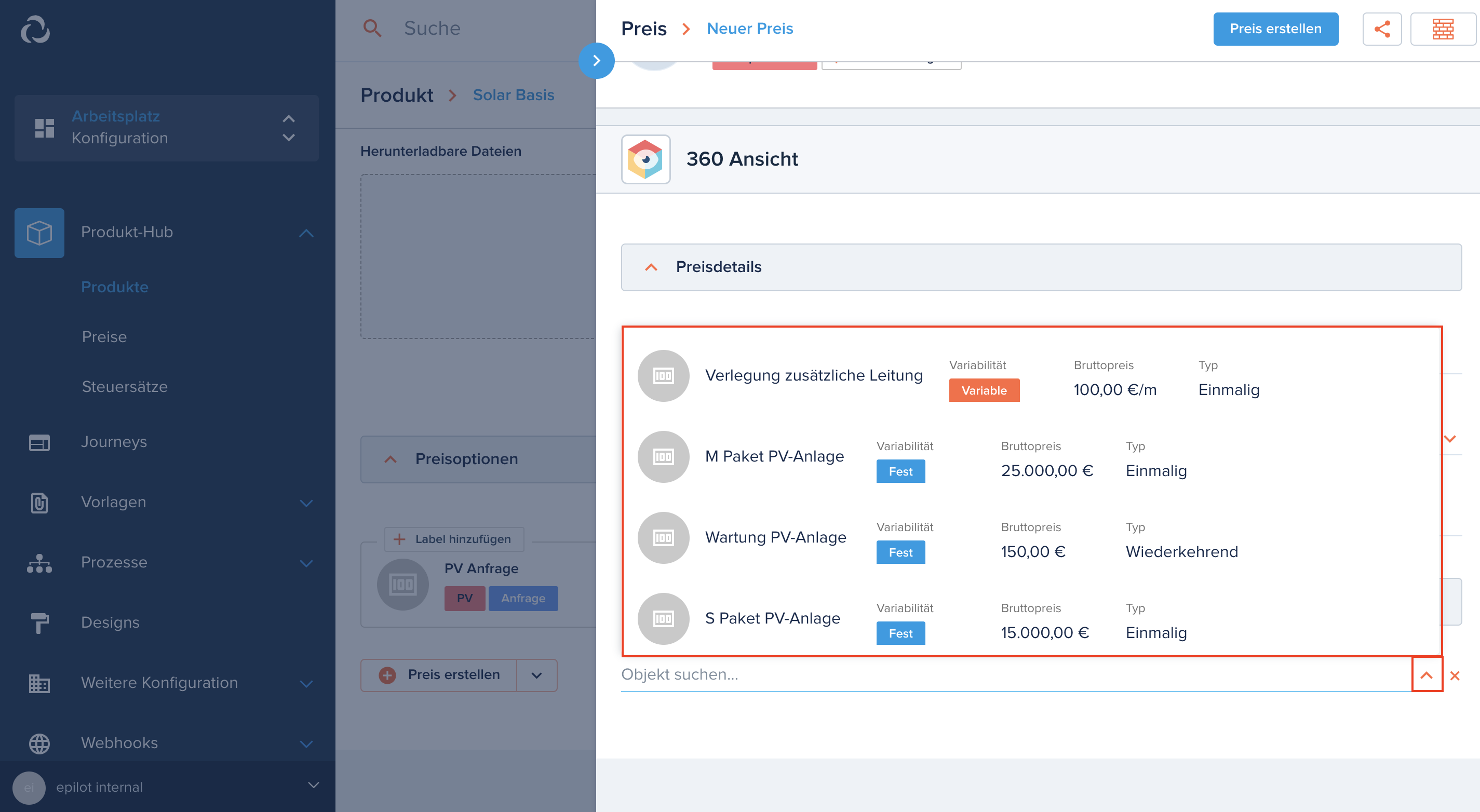1480x812 pixels.
Task: Open the Produkte menu item
Action: tap(115, 287)
